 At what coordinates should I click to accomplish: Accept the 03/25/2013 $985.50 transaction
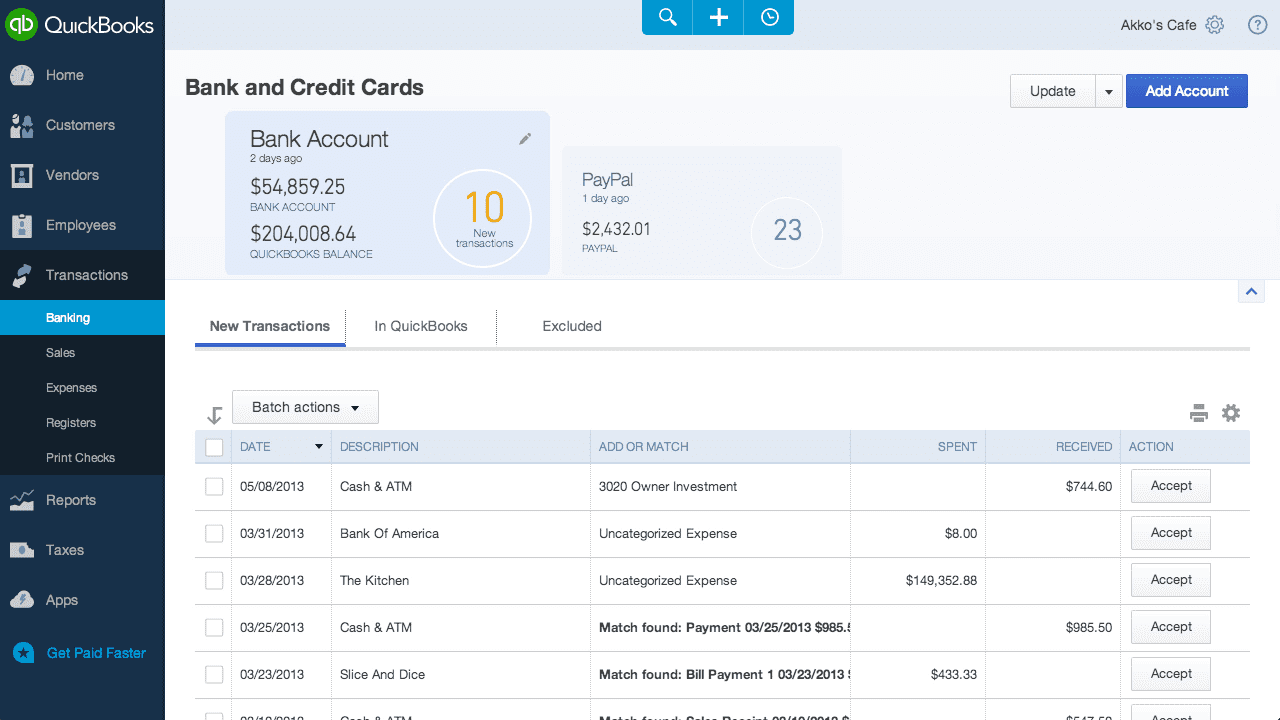pos(1171,627)
